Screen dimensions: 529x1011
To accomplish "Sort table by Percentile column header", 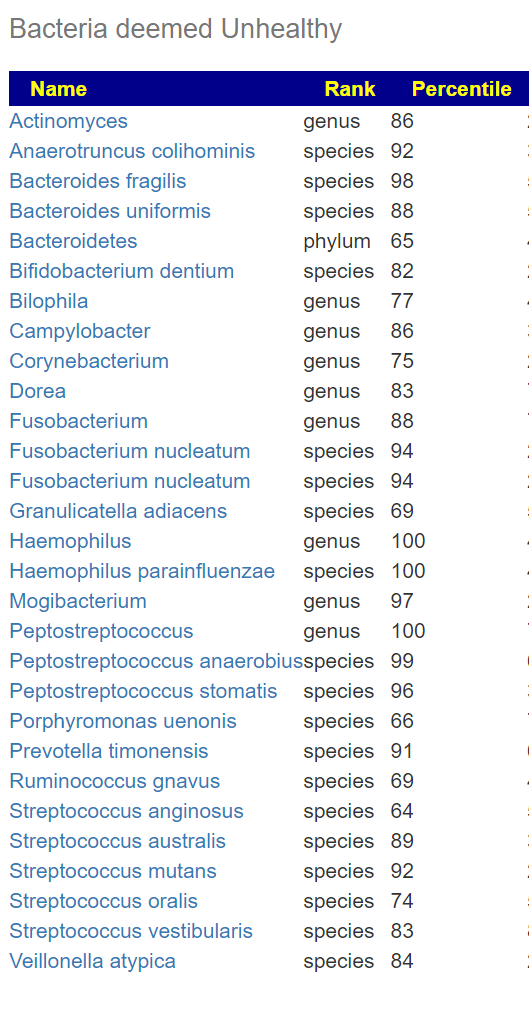I will tap(461, 88).
